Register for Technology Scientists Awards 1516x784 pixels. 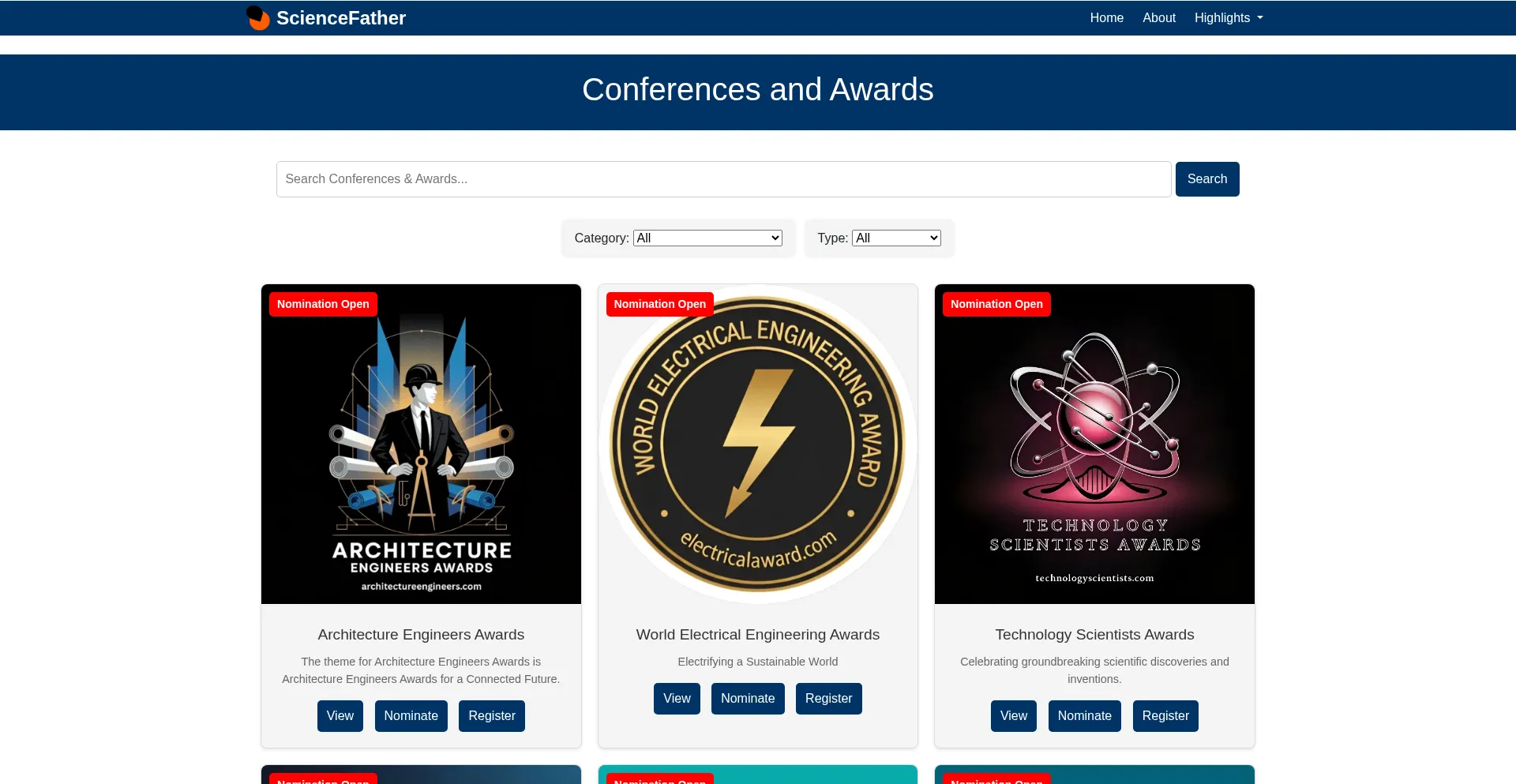point(1165,716)
